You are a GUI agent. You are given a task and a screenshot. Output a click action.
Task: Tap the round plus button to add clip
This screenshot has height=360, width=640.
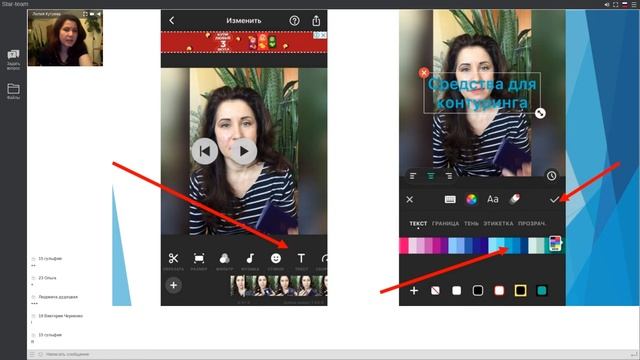[173, 285]
